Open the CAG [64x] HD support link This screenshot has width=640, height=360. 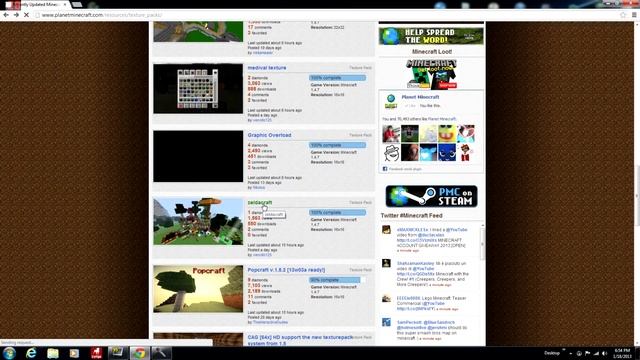300,340
